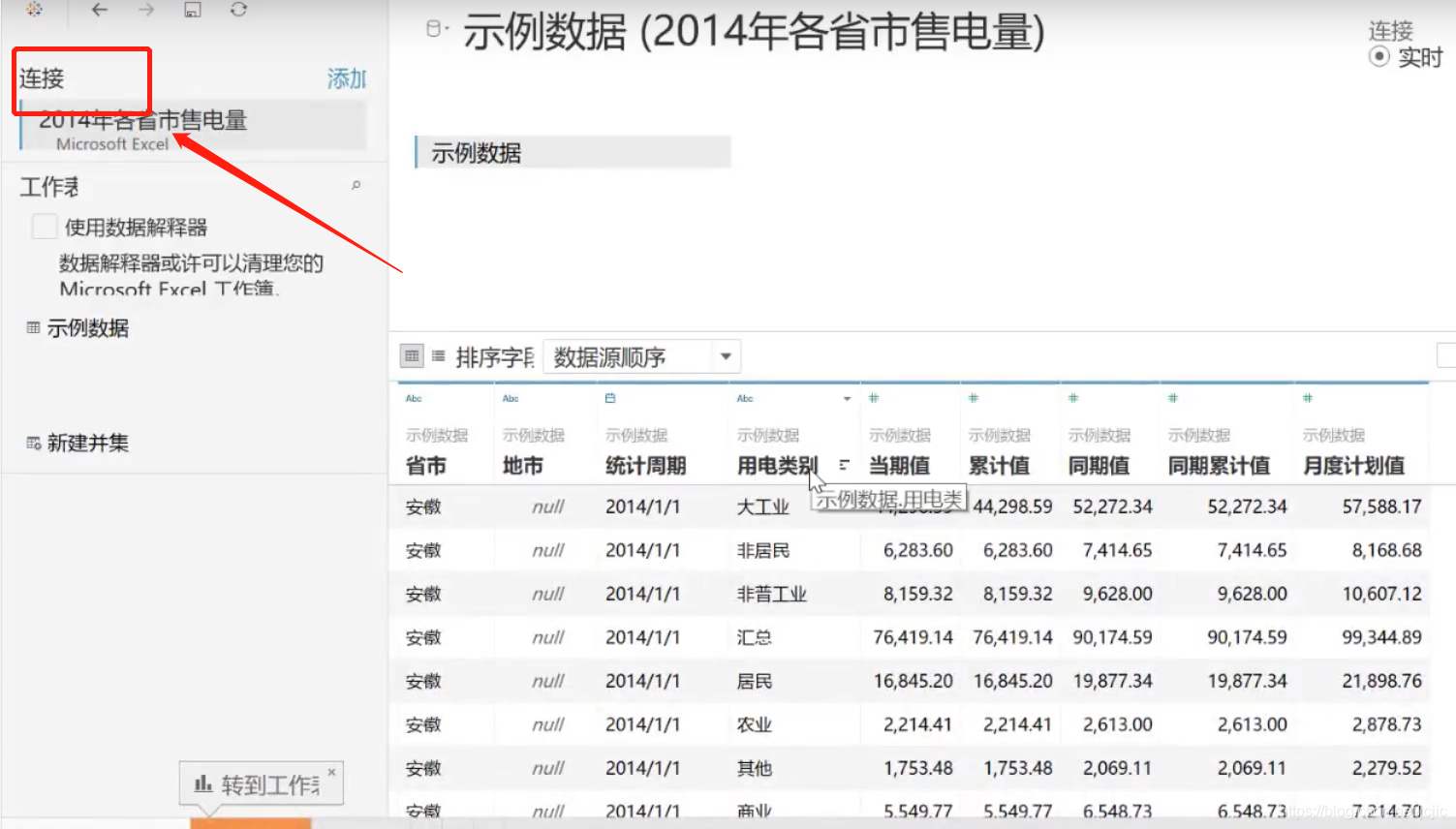Select 示例数据 sheet in the left pane
1456x829 pixels.
(88, 328)
